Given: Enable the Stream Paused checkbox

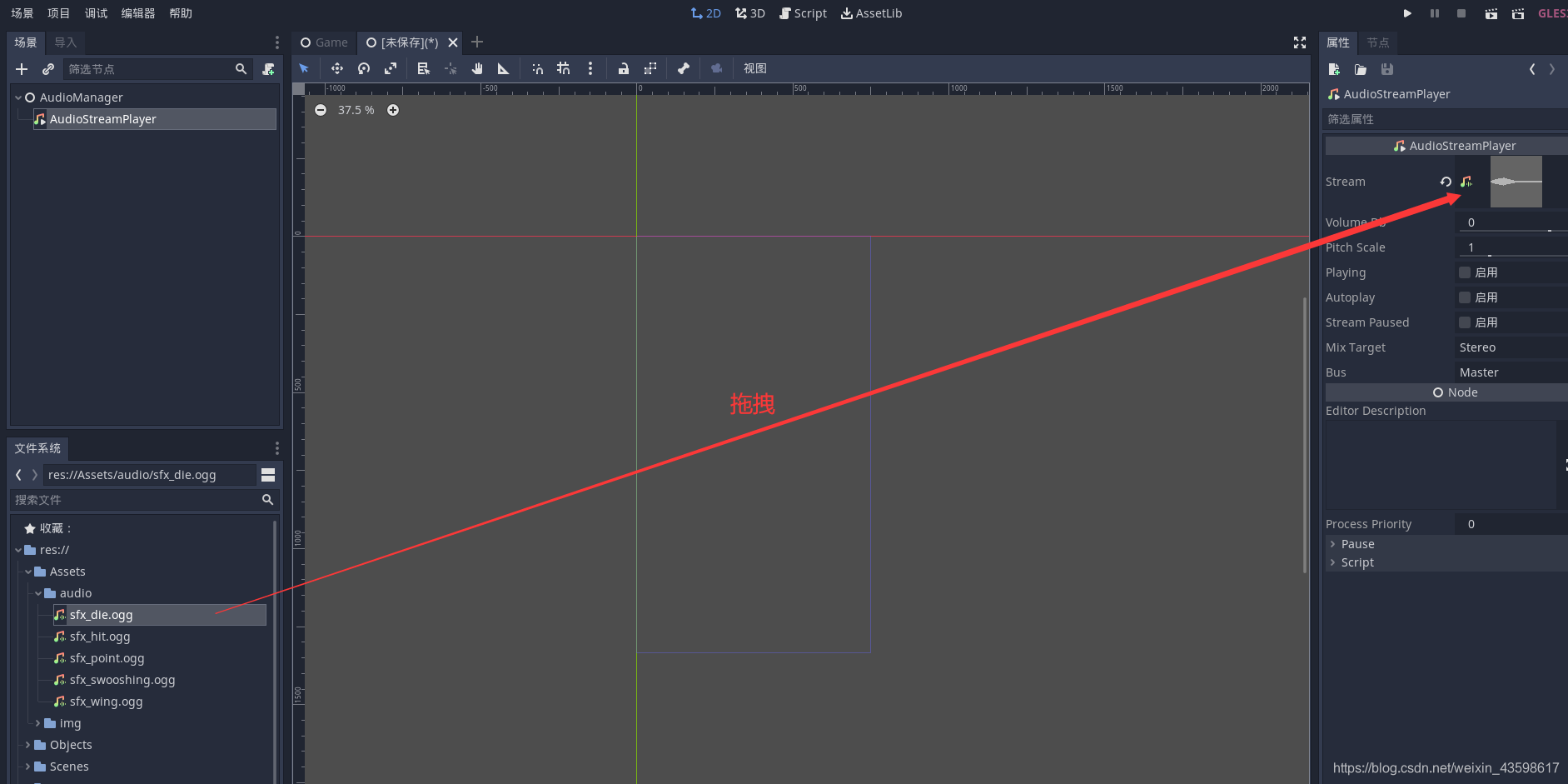Looking at the screenshot, I should pyautogui.click(x=1465, y=322).
